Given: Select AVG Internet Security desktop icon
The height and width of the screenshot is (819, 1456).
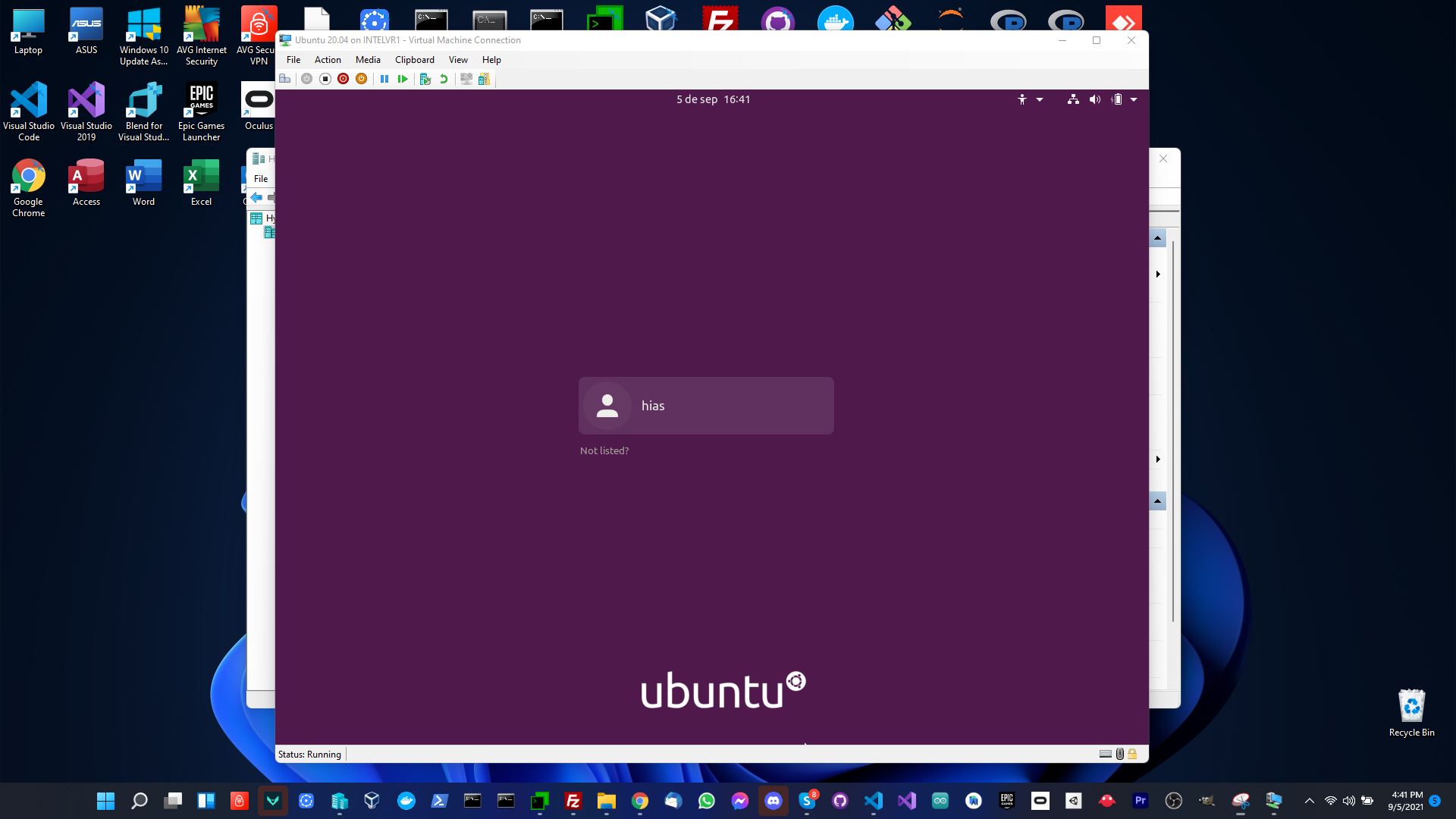Looking at the screenshot, I should (x=202, y=38).
